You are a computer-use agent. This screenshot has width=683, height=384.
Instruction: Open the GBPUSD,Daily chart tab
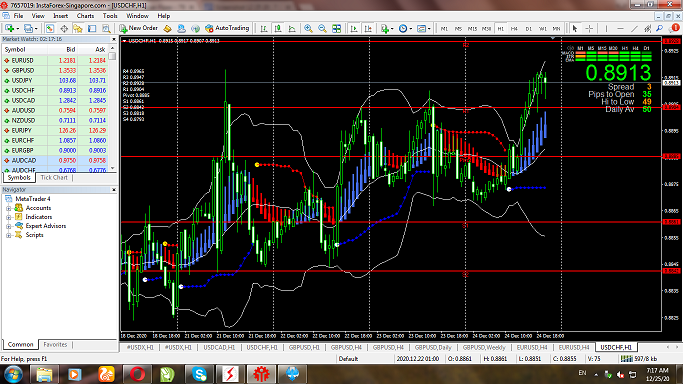433,347
